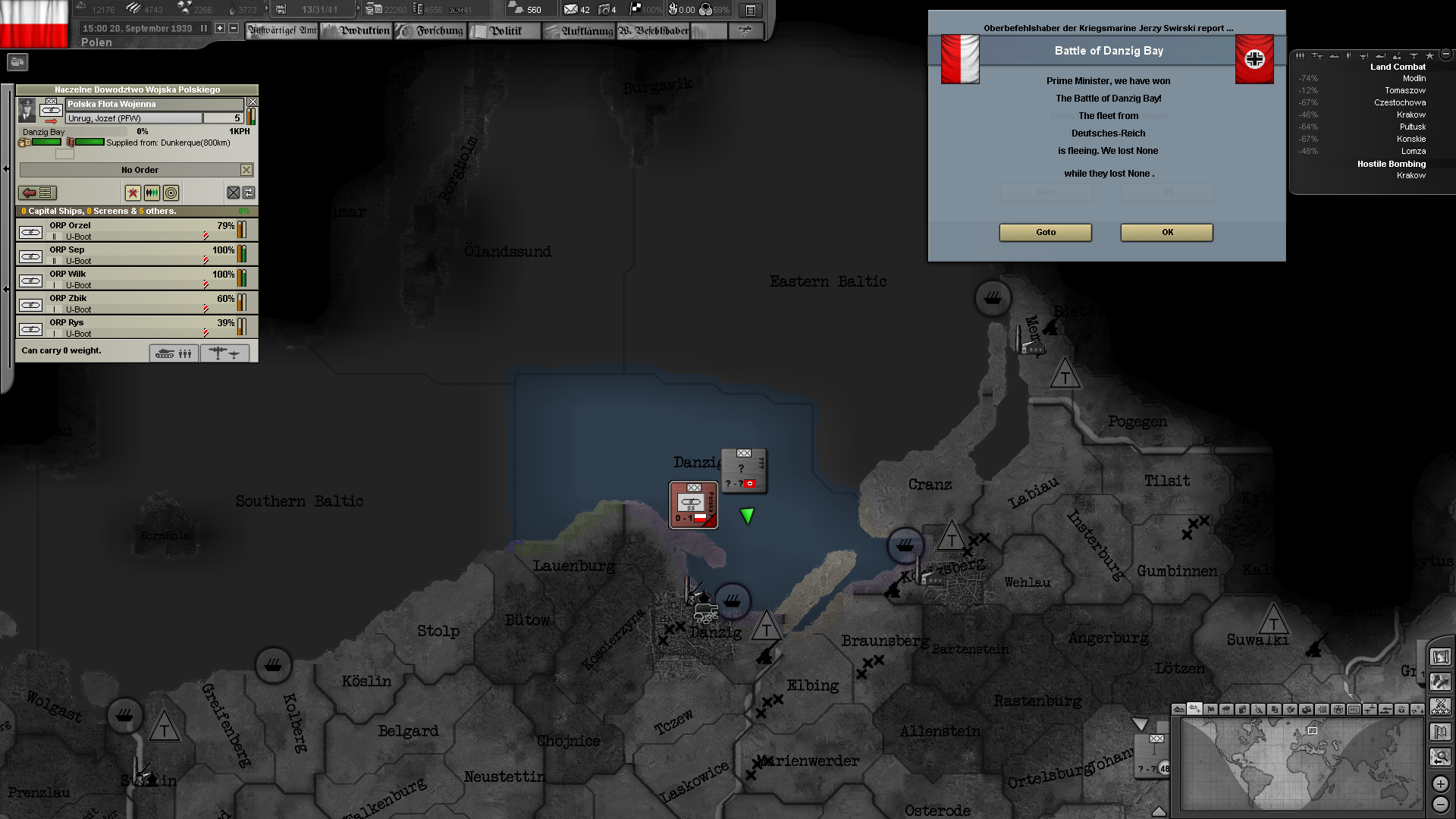
Task: Click the aircraft load button
Action: click(x=225, y=353)
